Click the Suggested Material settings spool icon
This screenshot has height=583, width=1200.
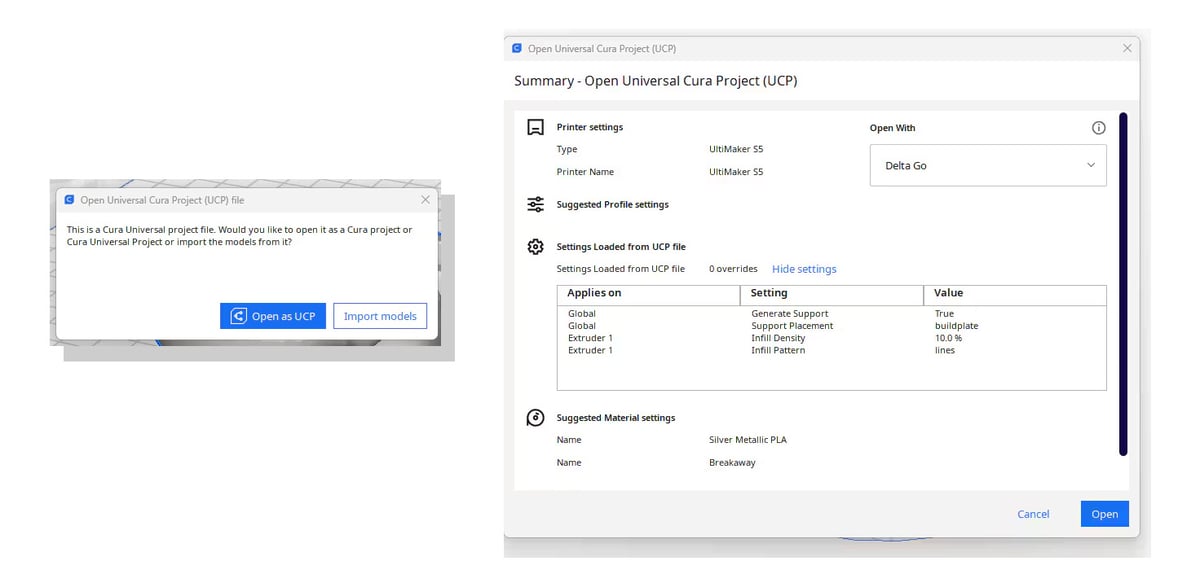point(535,418)
